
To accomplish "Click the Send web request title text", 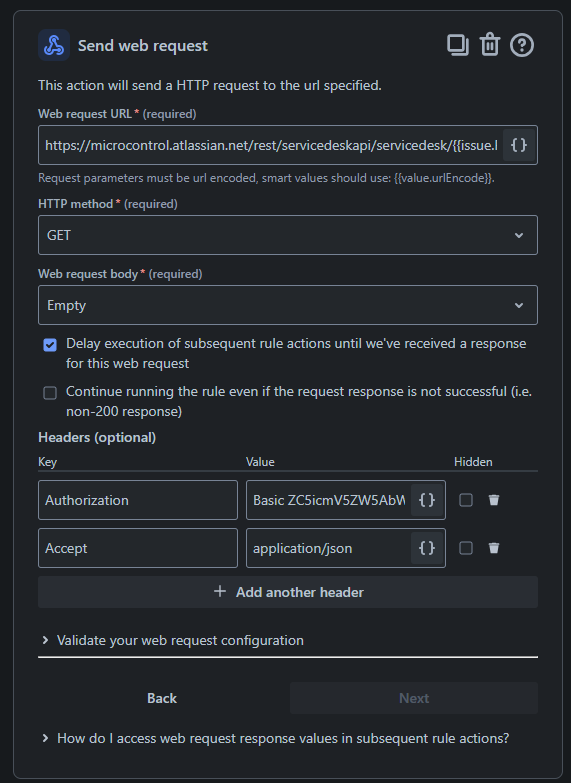I will [143, 46].
